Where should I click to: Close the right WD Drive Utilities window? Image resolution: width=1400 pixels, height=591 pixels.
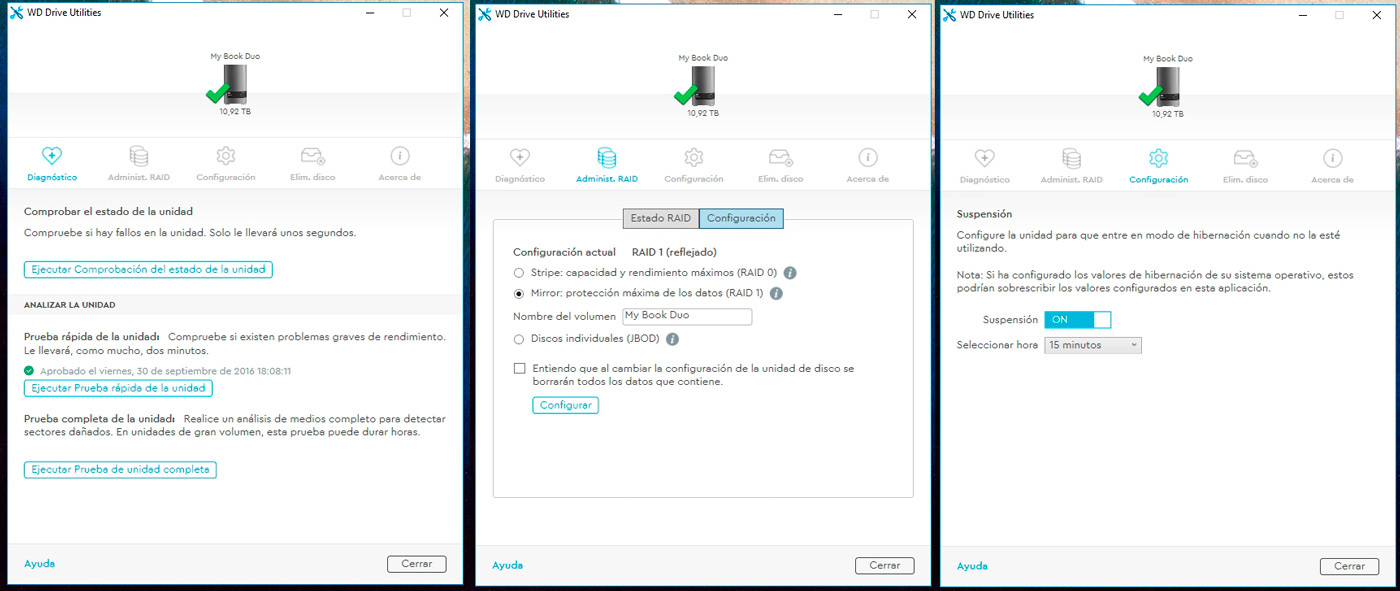click(1377, 14)
